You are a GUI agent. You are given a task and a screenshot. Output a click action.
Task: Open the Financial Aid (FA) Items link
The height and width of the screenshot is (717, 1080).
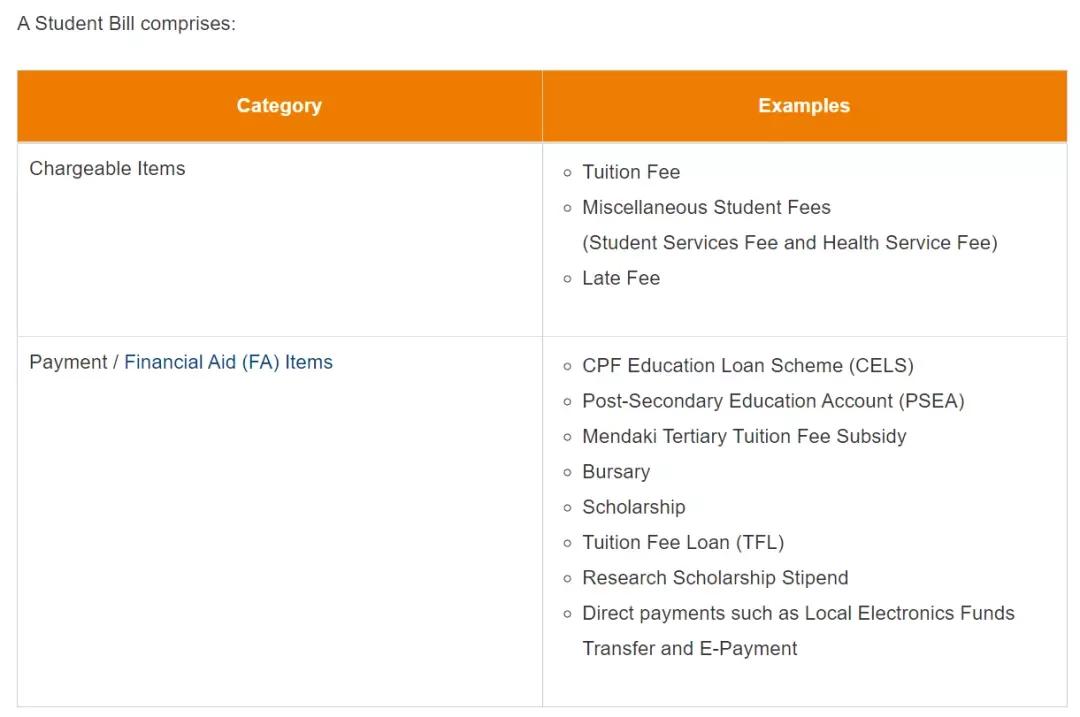click(x=228, y=362)
